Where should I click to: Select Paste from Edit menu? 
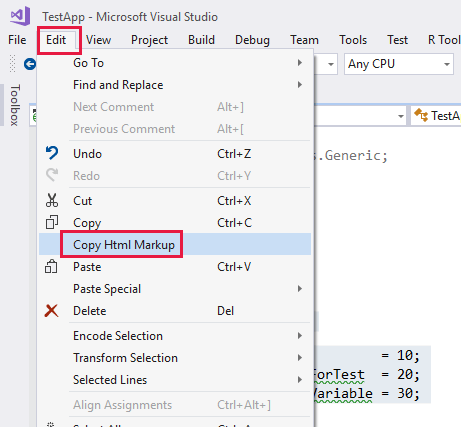(x=175, y=267)
